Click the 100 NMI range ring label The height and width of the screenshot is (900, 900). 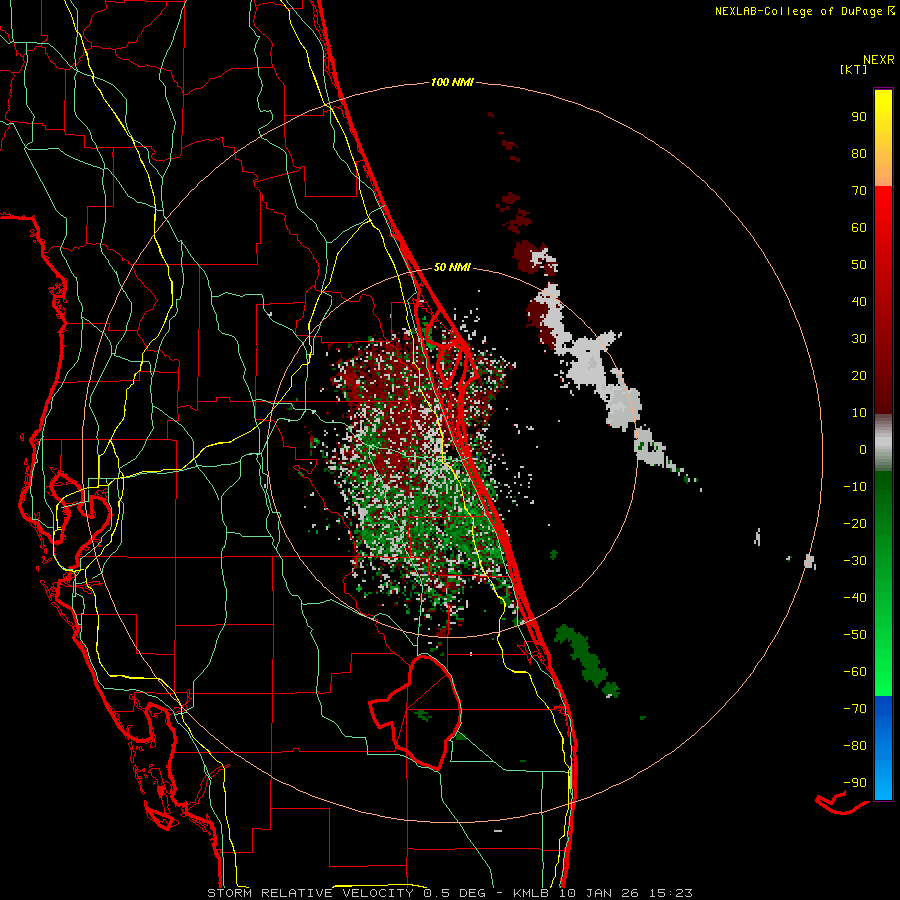tap(452, 83)
